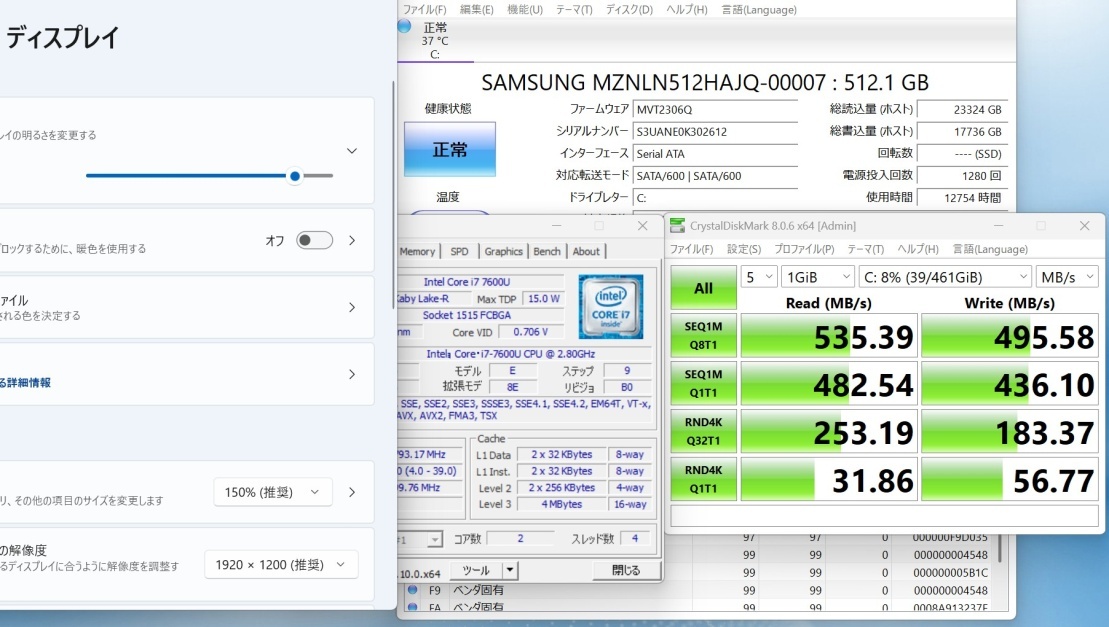This screenshot has height=627, width=1109.
Task: Open テーマ(T) menu in CrystalDiskMark
Action: pyautogui.click(x=866, y=249)
